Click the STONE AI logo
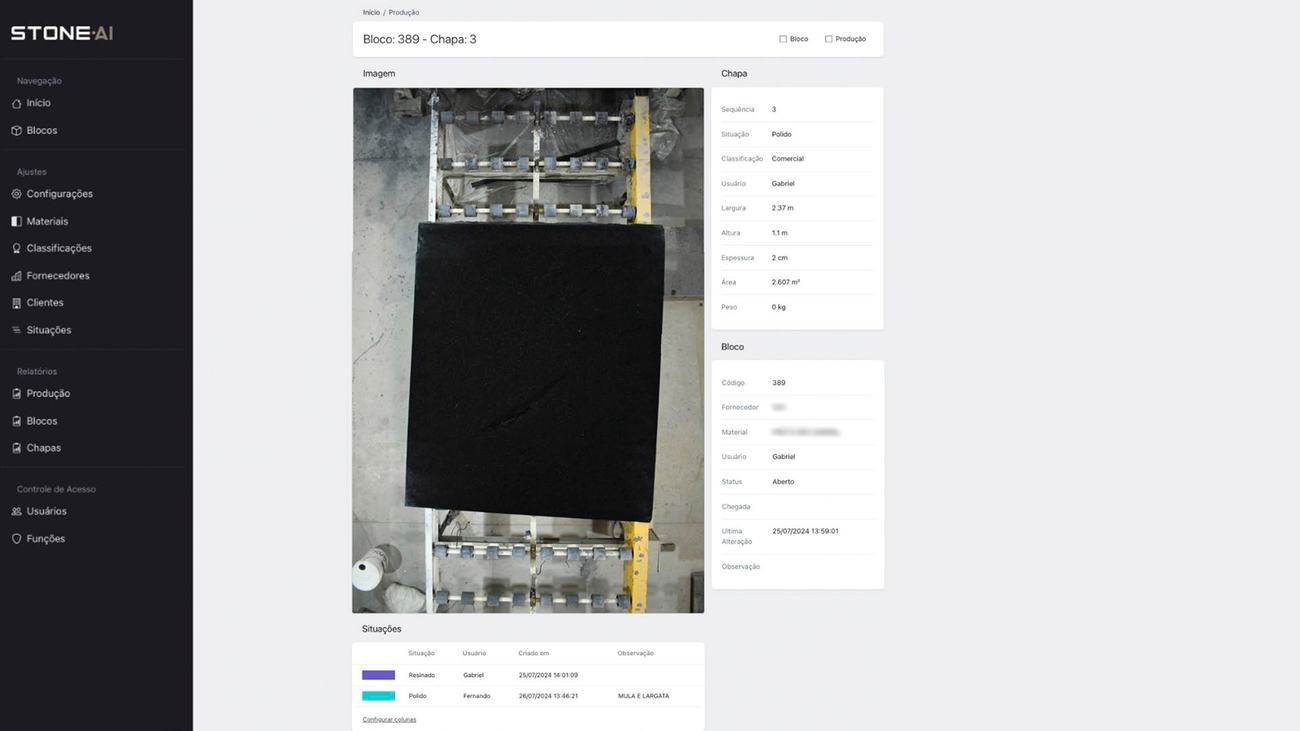Image resolution: width=1300 pixels, height=731 pixels. (x=62, y=33)
